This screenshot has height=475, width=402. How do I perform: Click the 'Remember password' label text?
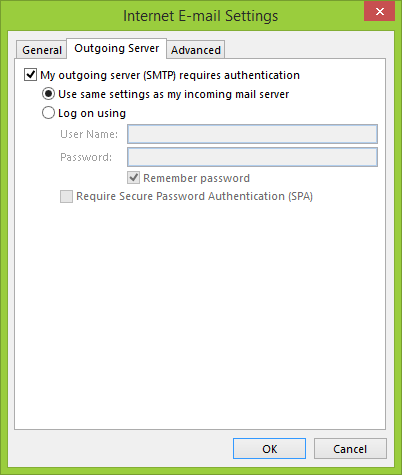(196, 178)
